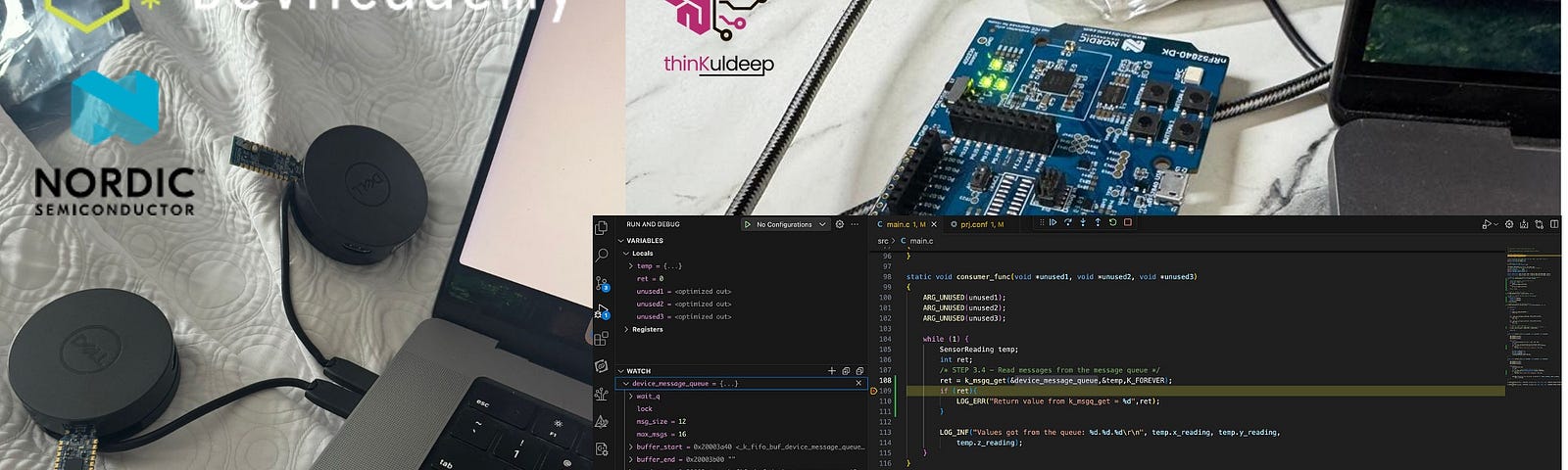
Task: Step into in the debug toolbar
Action: pyautogui.click(x=1083, y=223)
